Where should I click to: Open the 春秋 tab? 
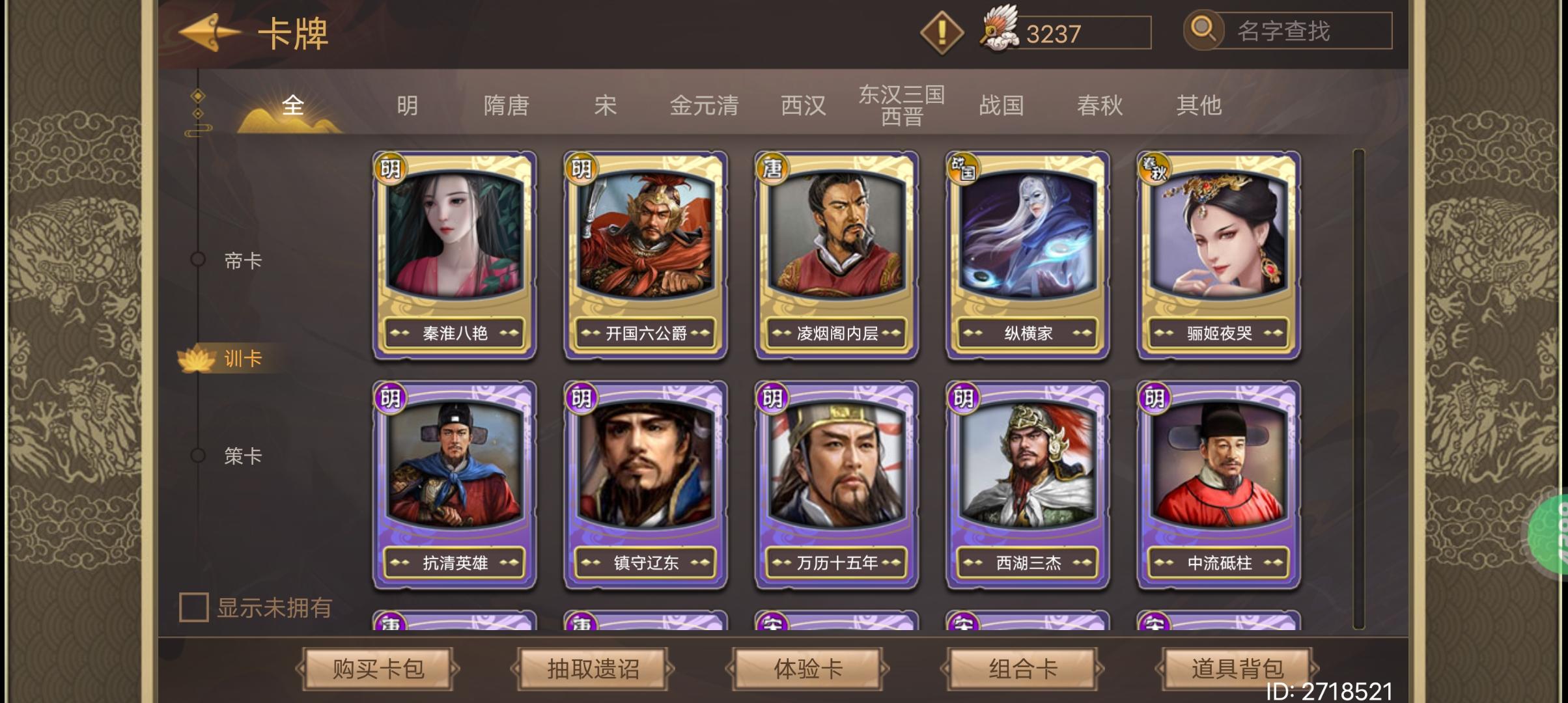click(1100, 105)
